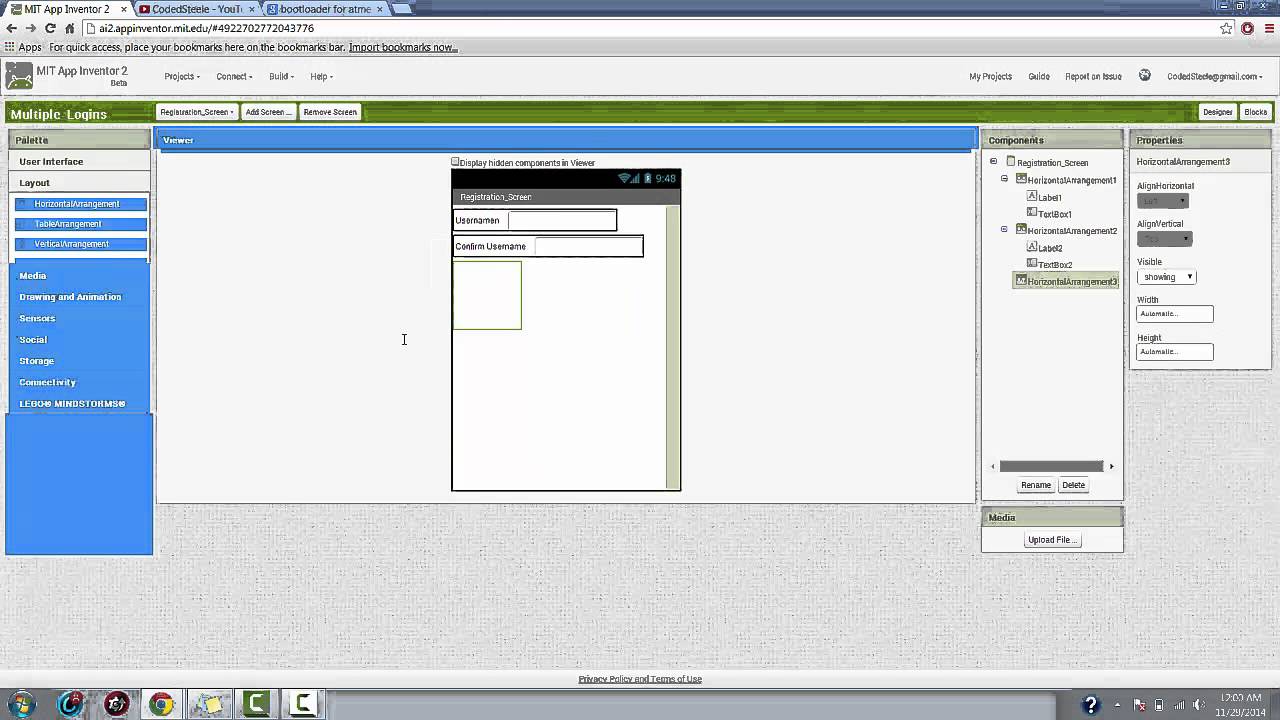The height and width of the screenshot is (720, 1280).
Task: Click the language globe icon in header
Action: [x=1145, y=76]
